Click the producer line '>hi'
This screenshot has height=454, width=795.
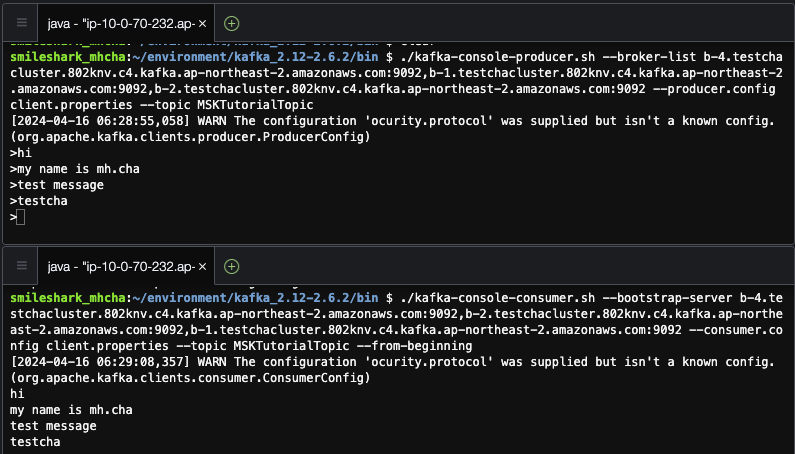21,153
